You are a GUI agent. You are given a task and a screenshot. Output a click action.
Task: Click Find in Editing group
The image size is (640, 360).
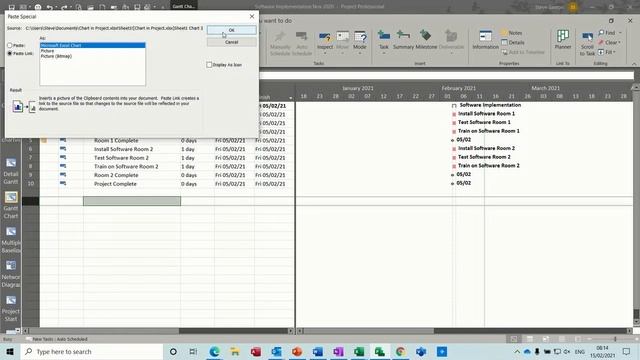[x=607, y=33]
